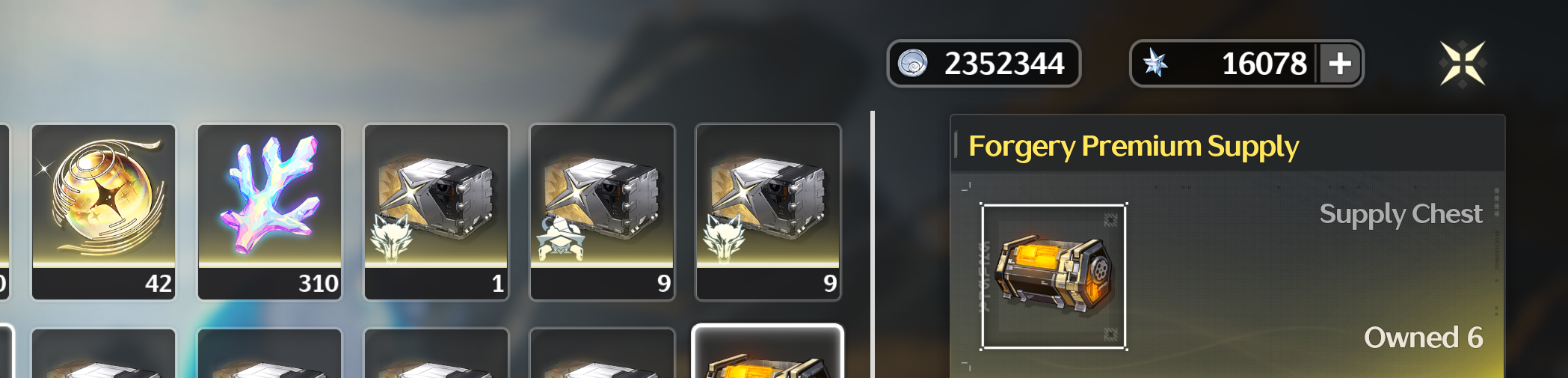Click the highlighted orange supply chest in the grid
This screenshot has height=378, width=1568.
tap(768, 352)
